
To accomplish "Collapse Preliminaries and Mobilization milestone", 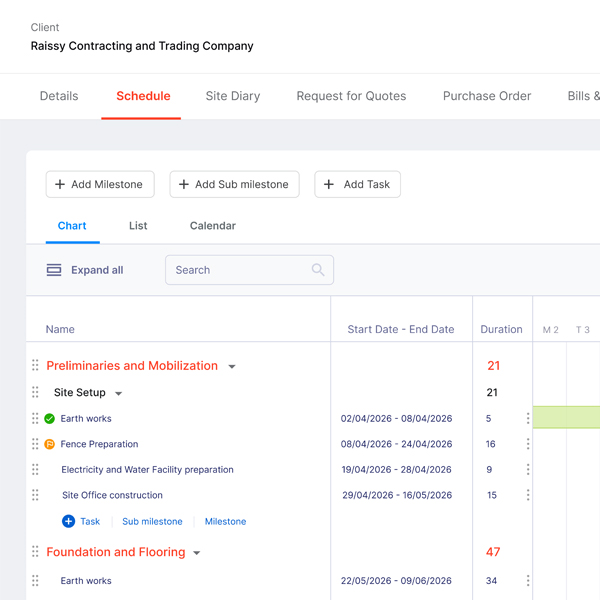I will click(232, 367).
